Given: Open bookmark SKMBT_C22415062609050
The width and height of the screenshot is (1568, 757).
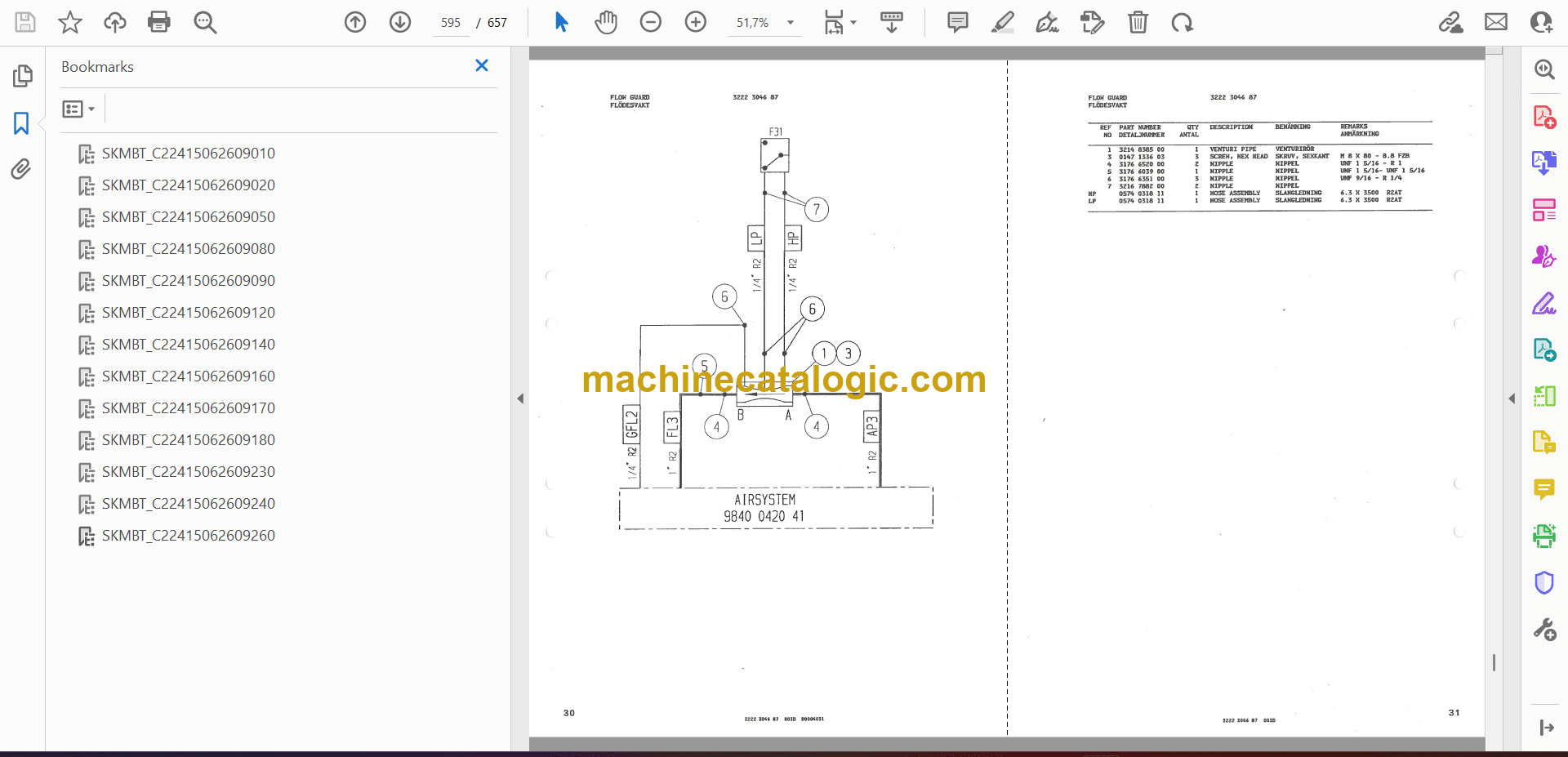Looking at the screenshot, I should click(x=189, y=217).
